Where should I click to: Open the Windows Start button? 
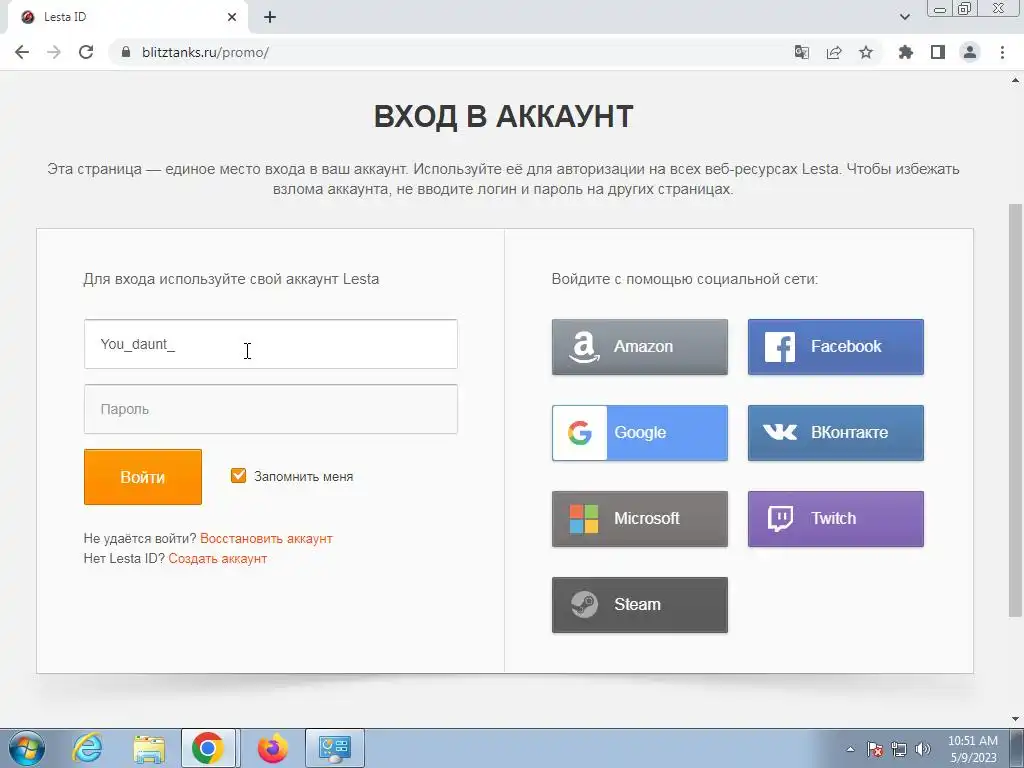click(26, 748)
